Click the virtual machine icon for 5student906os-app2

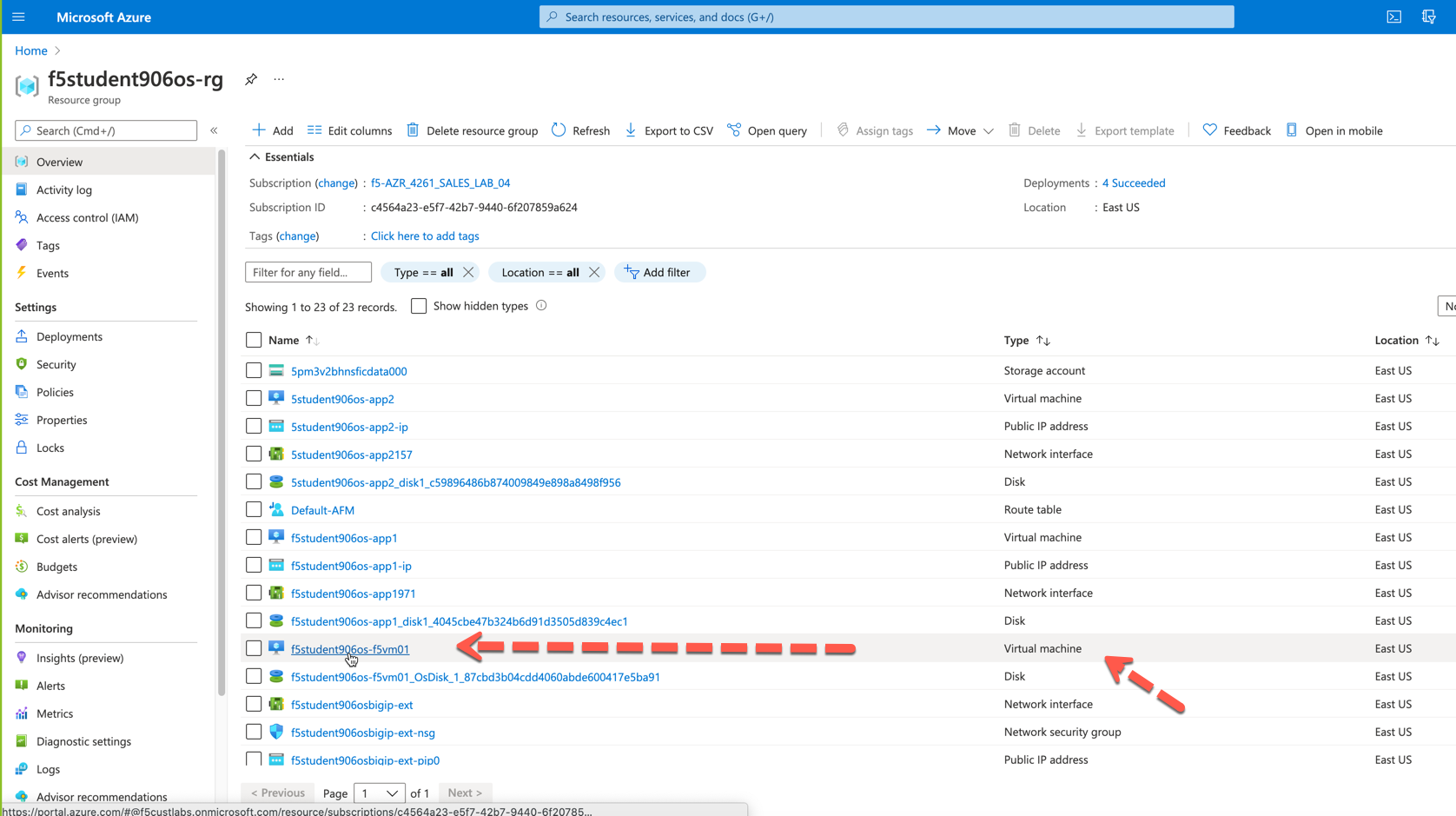(x=276, y=399)
